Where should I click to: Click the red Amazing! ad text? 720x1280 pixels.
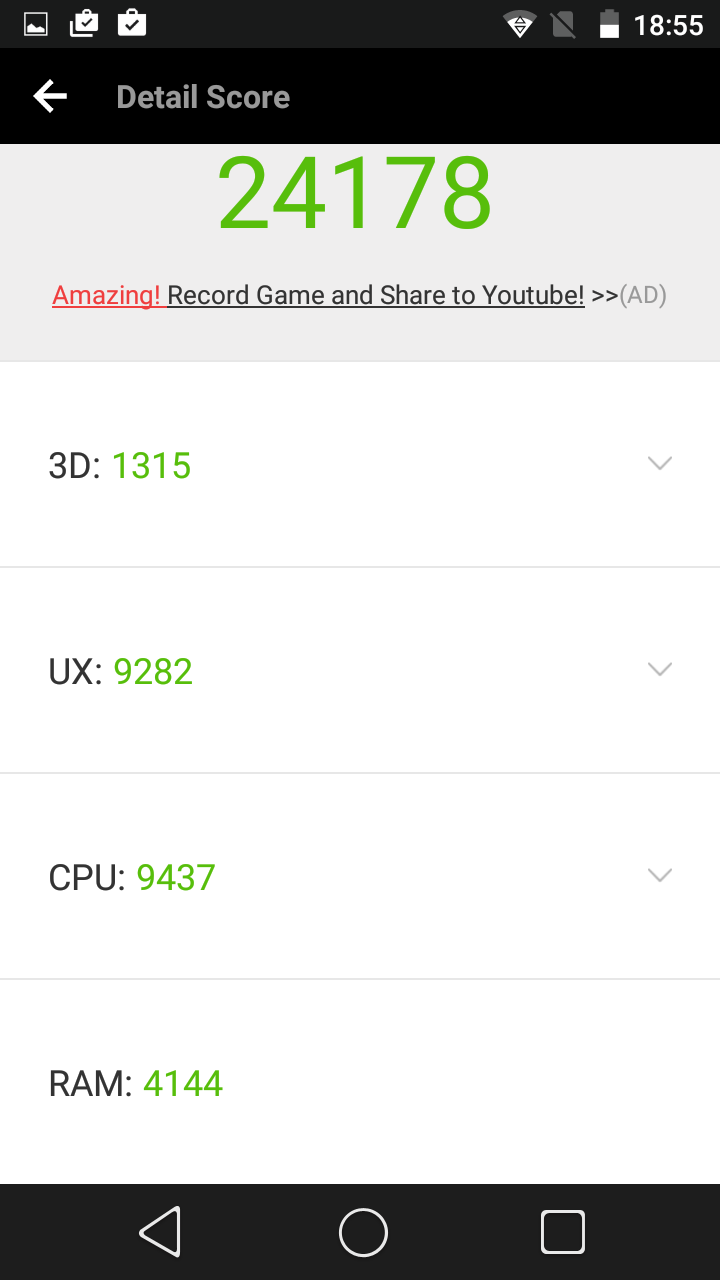106,295
